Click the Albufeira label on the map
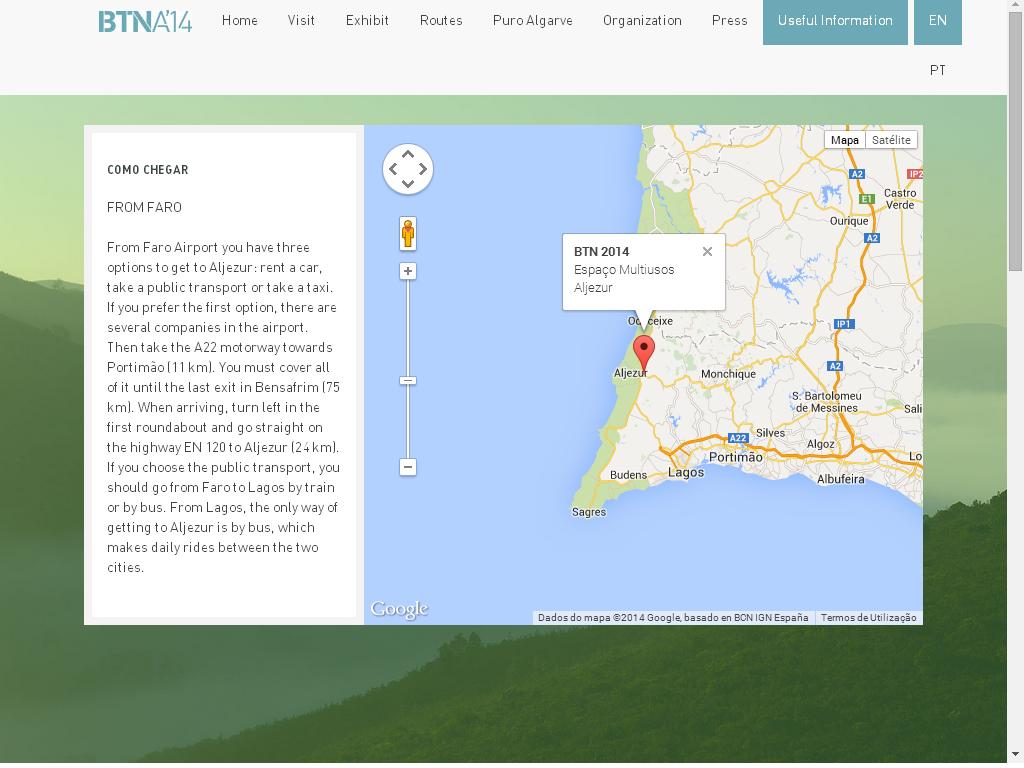This screenshot has height=768, width=1024. 840,479
